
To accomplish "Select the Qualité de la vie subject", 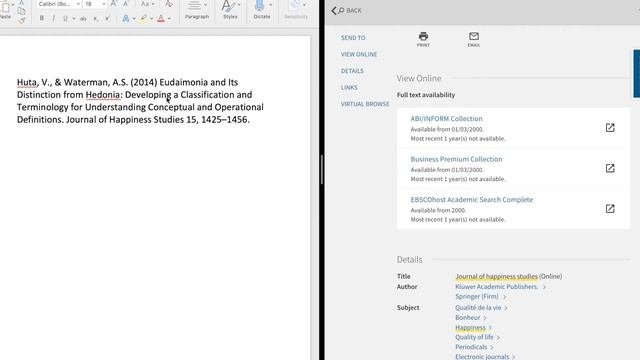I will [478, 308].
